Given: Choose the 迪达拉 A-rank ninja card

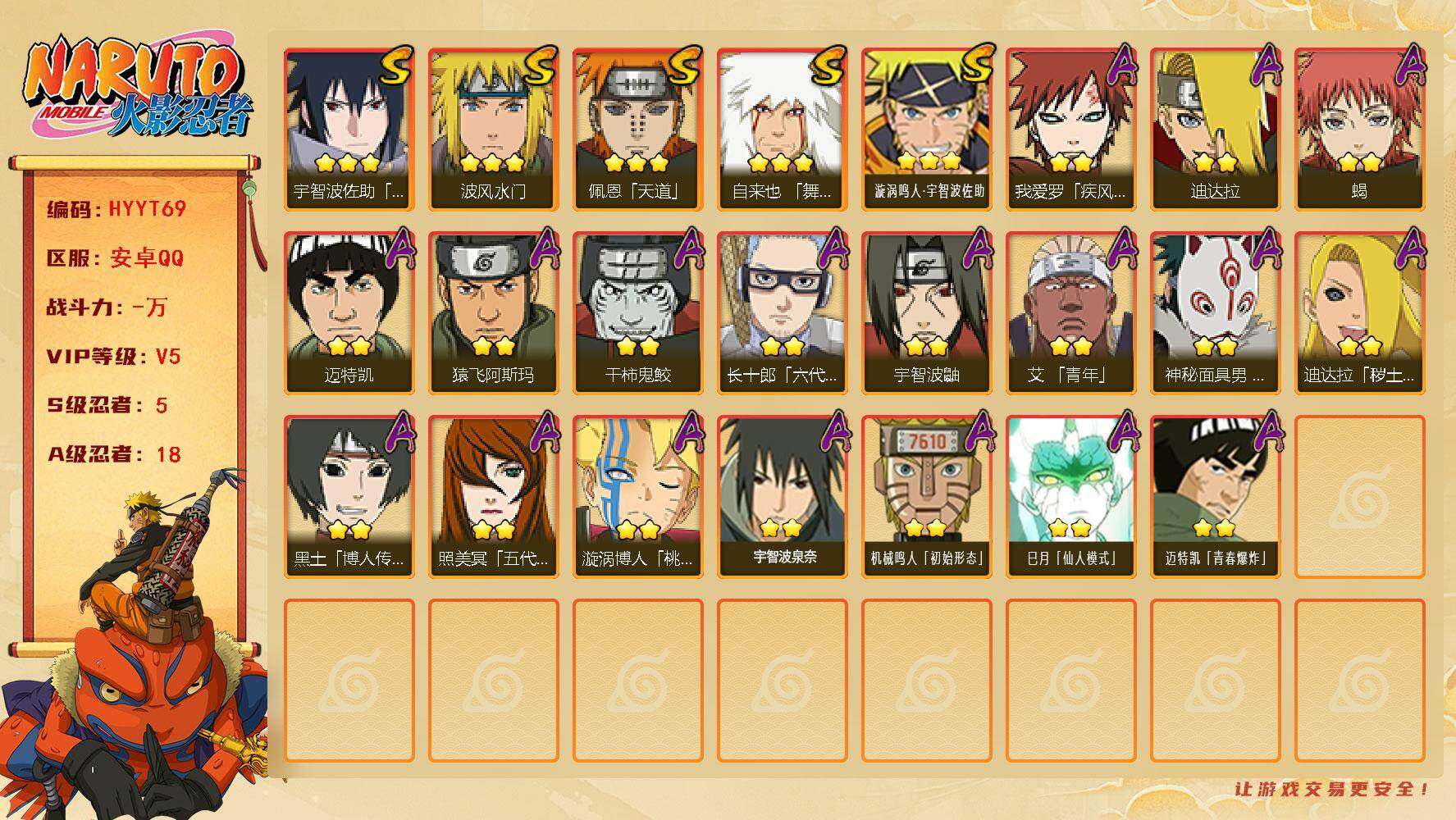Looking at the screenshot, I should (x=1215, y=129).
